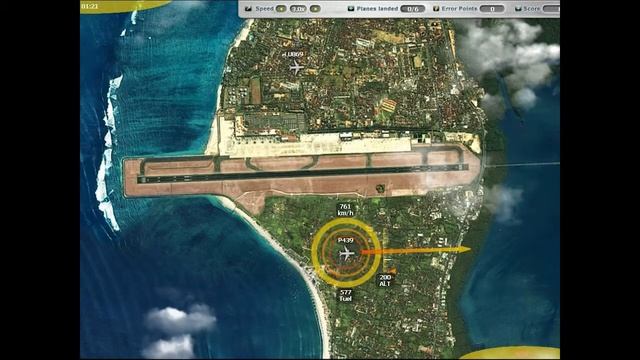This screenshot has height=360, width=640.
Task: Select the LU869 aircraft over the city
Action: tap(296, 67)
